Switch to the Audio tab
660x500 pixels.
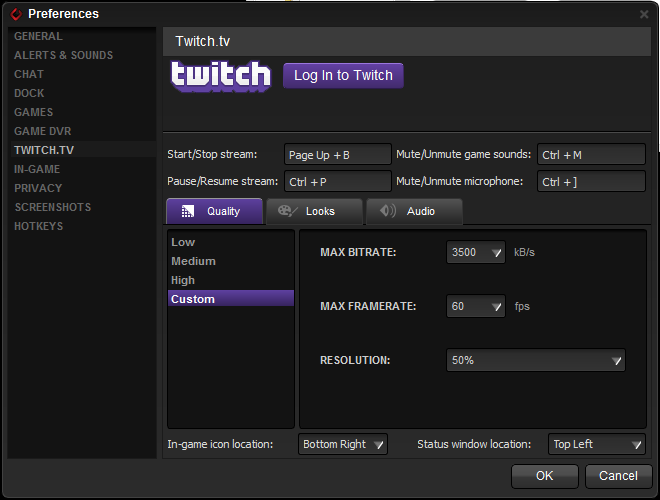415,211
